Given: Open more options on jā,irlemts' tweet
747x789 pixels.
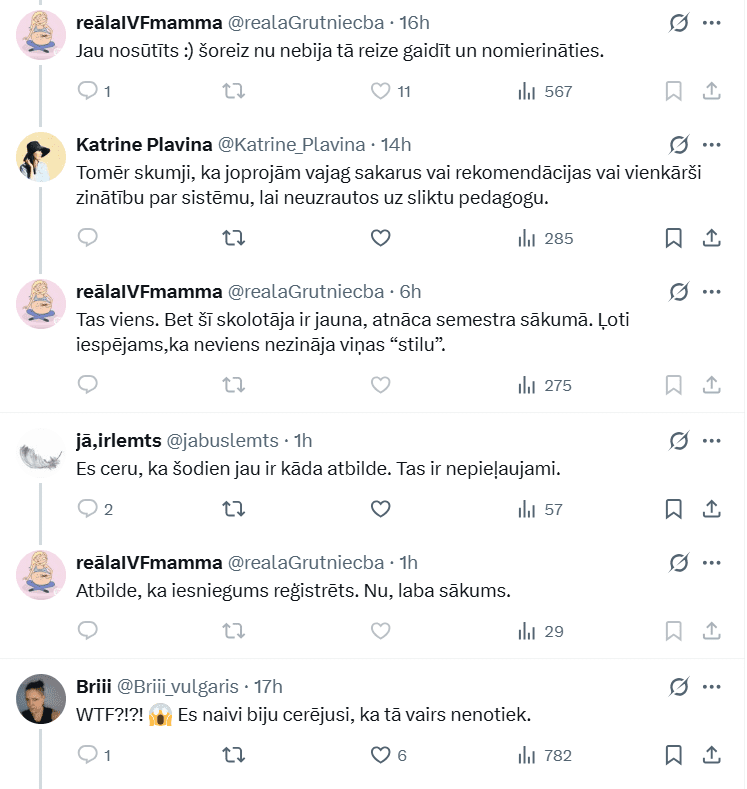Looking at the screenshot, I should (712, 439).
